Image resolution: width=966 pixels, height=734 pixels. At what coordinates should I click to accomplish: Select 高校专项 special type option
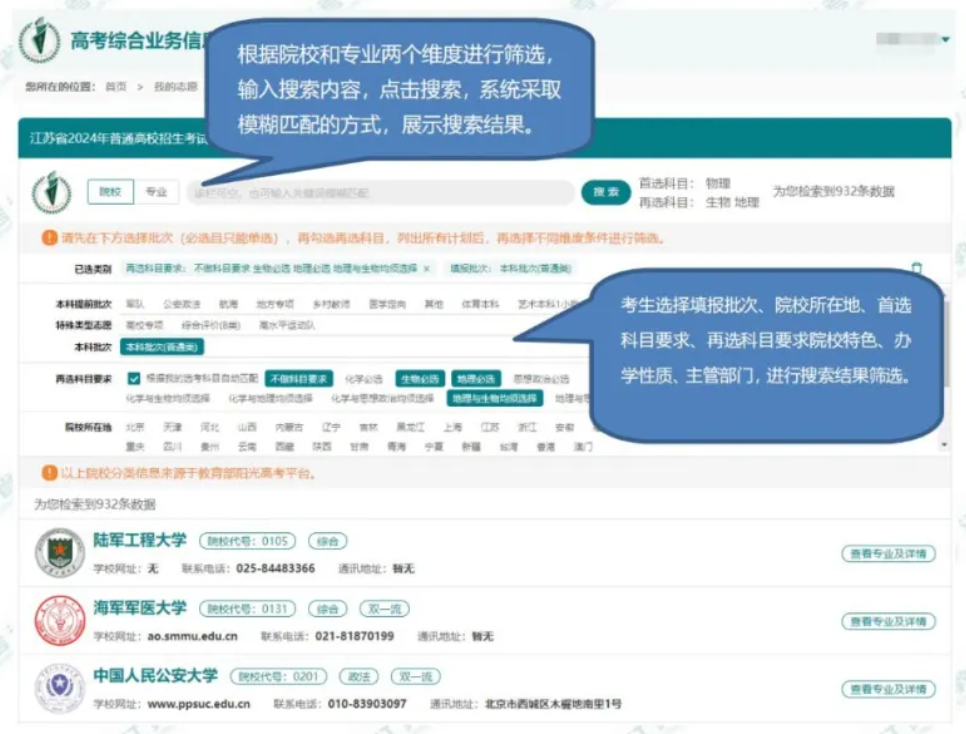click(144, 325)
